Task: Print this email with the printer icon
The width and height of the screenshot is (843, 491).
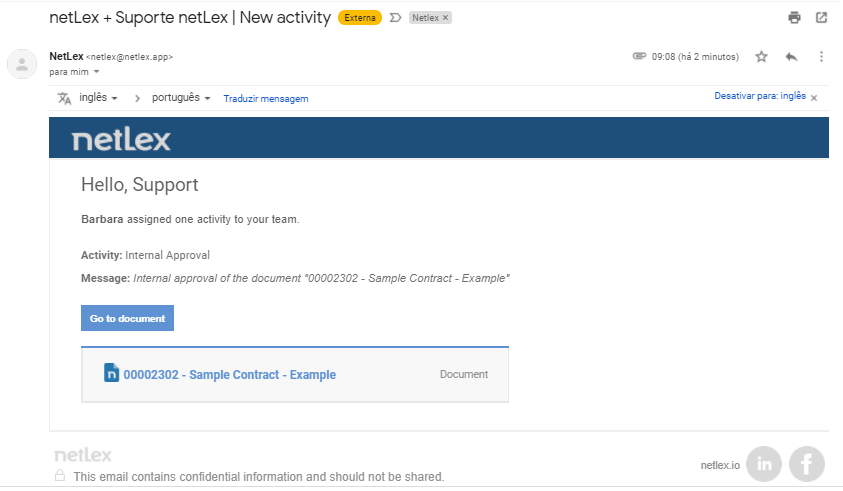Action: coord(794,18)
